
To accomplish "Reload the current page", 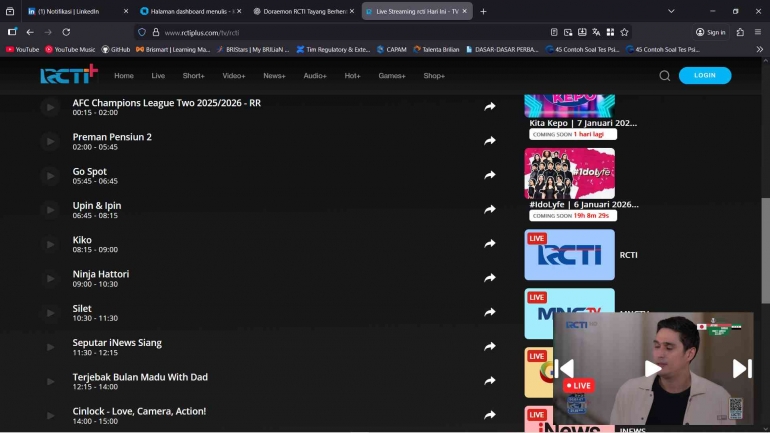I will (66, 32).
